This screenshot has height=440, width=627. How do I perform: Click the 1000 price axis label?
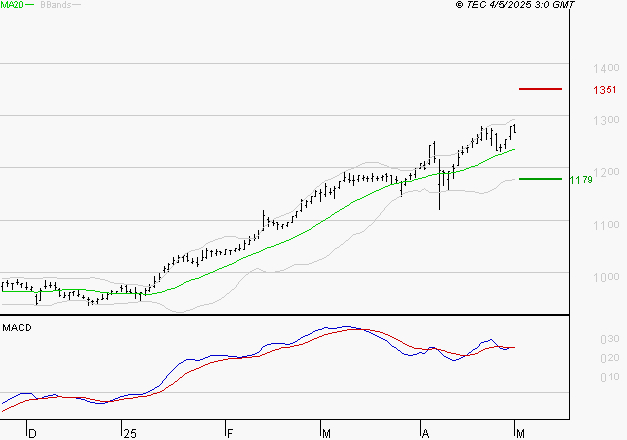pos(606,277)
